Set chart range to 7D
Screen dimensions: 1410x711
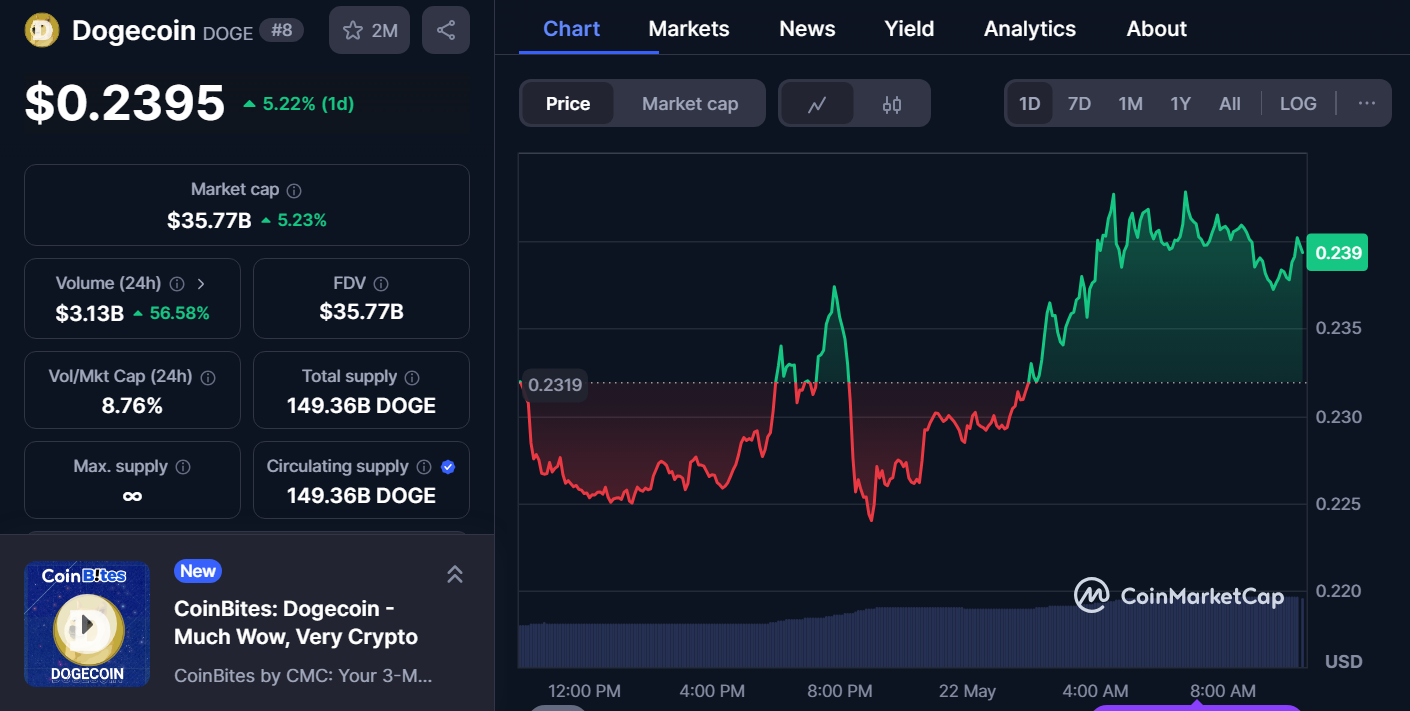(1079, 104)
